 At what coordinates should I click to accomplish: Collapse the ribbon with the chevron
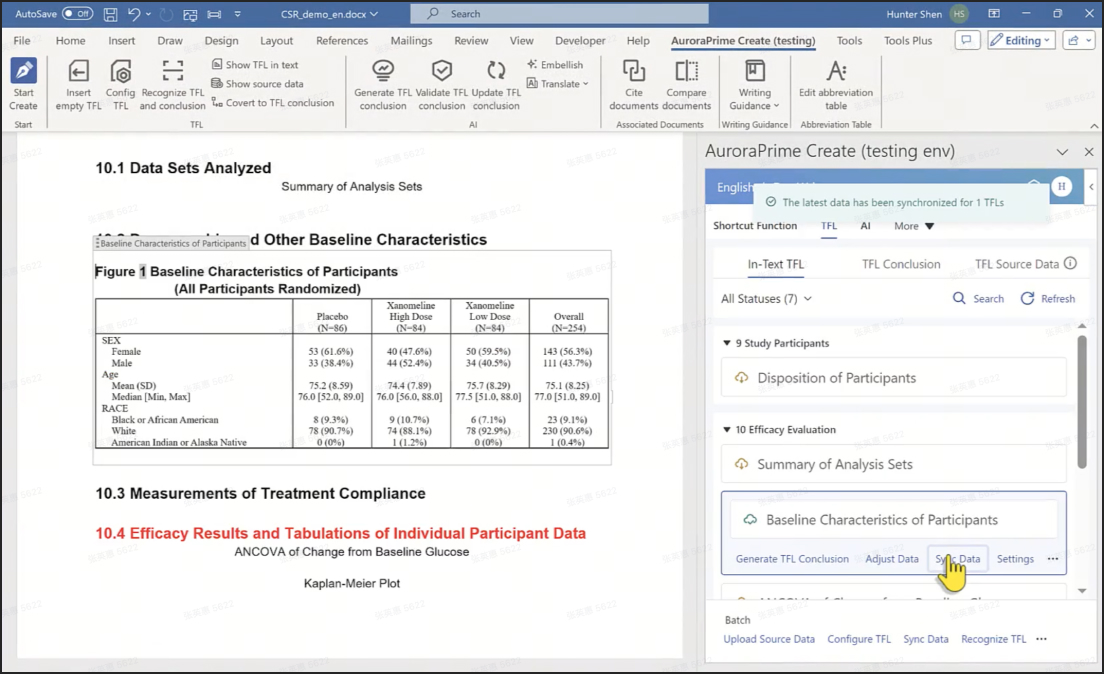click(1094, 125)
